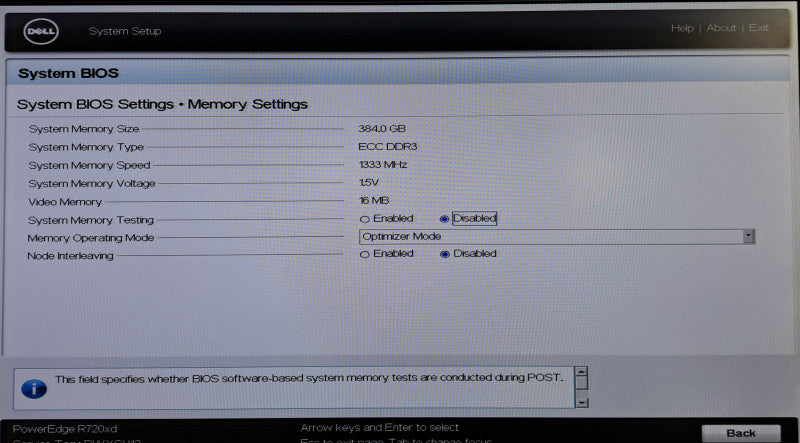The image size is (800, 443).
Task: Open the Help link in header
Action: point(682,28)
